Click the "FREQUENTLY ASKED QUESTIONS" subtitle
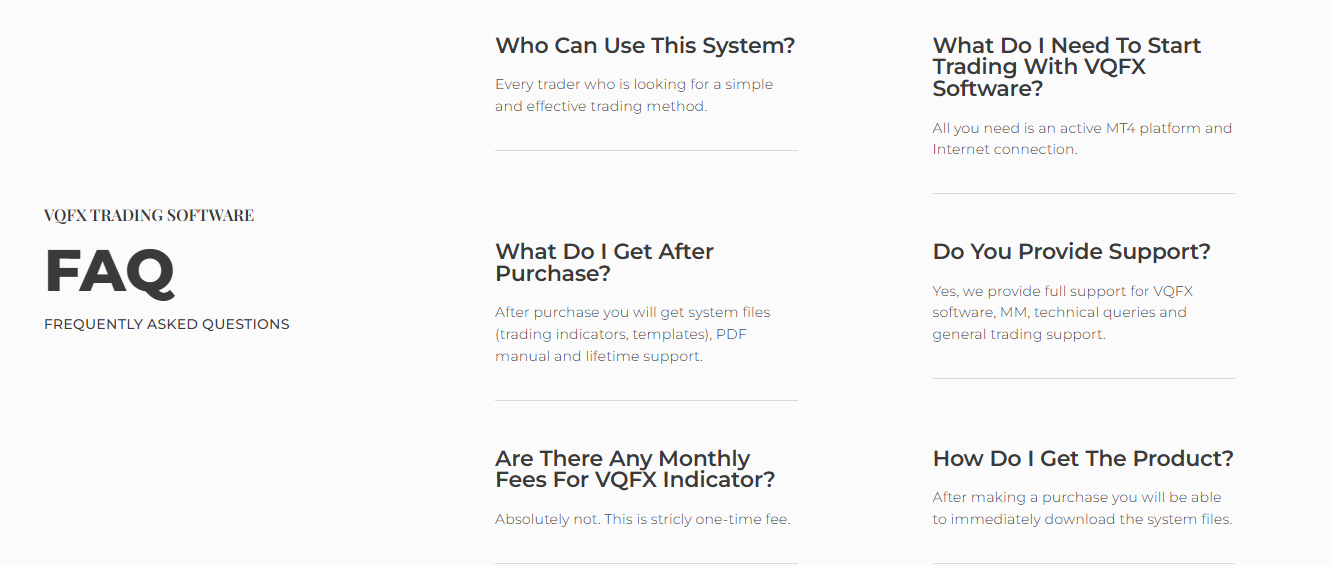Viewport: 1331px width, 579px height. click(167, 324)
